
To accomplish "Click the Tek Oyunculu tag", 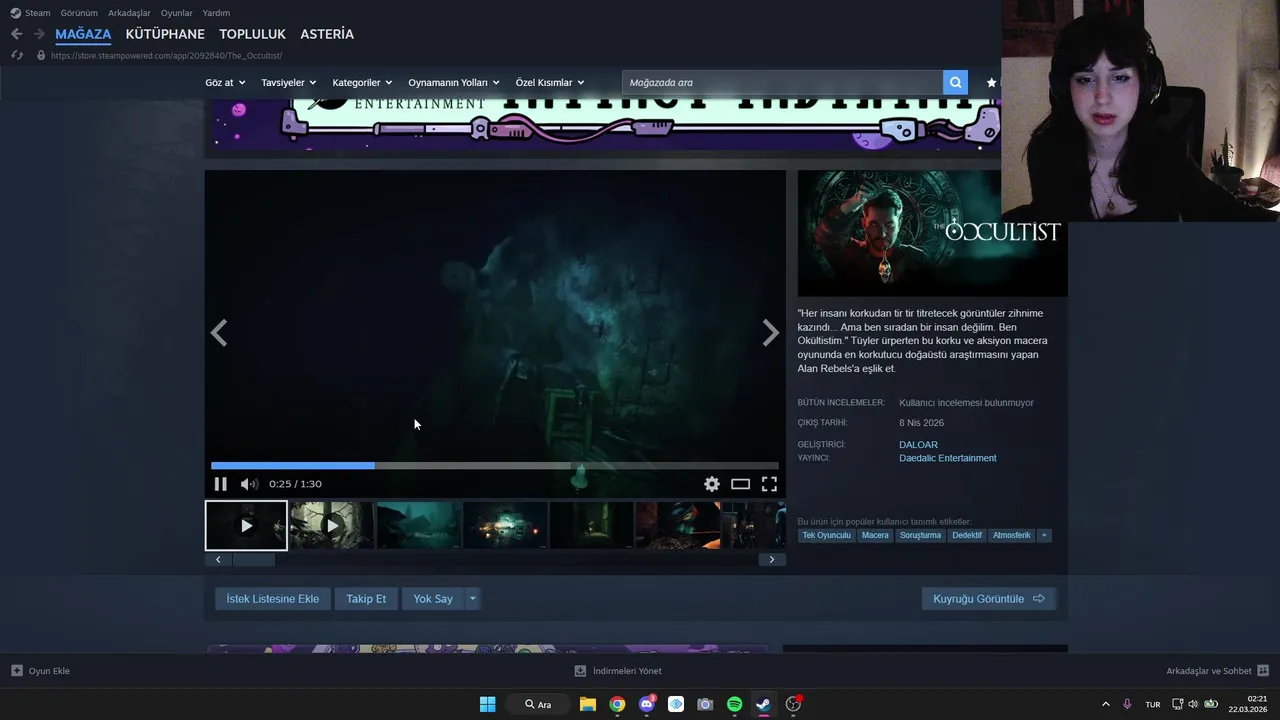I will pos(827,536).
